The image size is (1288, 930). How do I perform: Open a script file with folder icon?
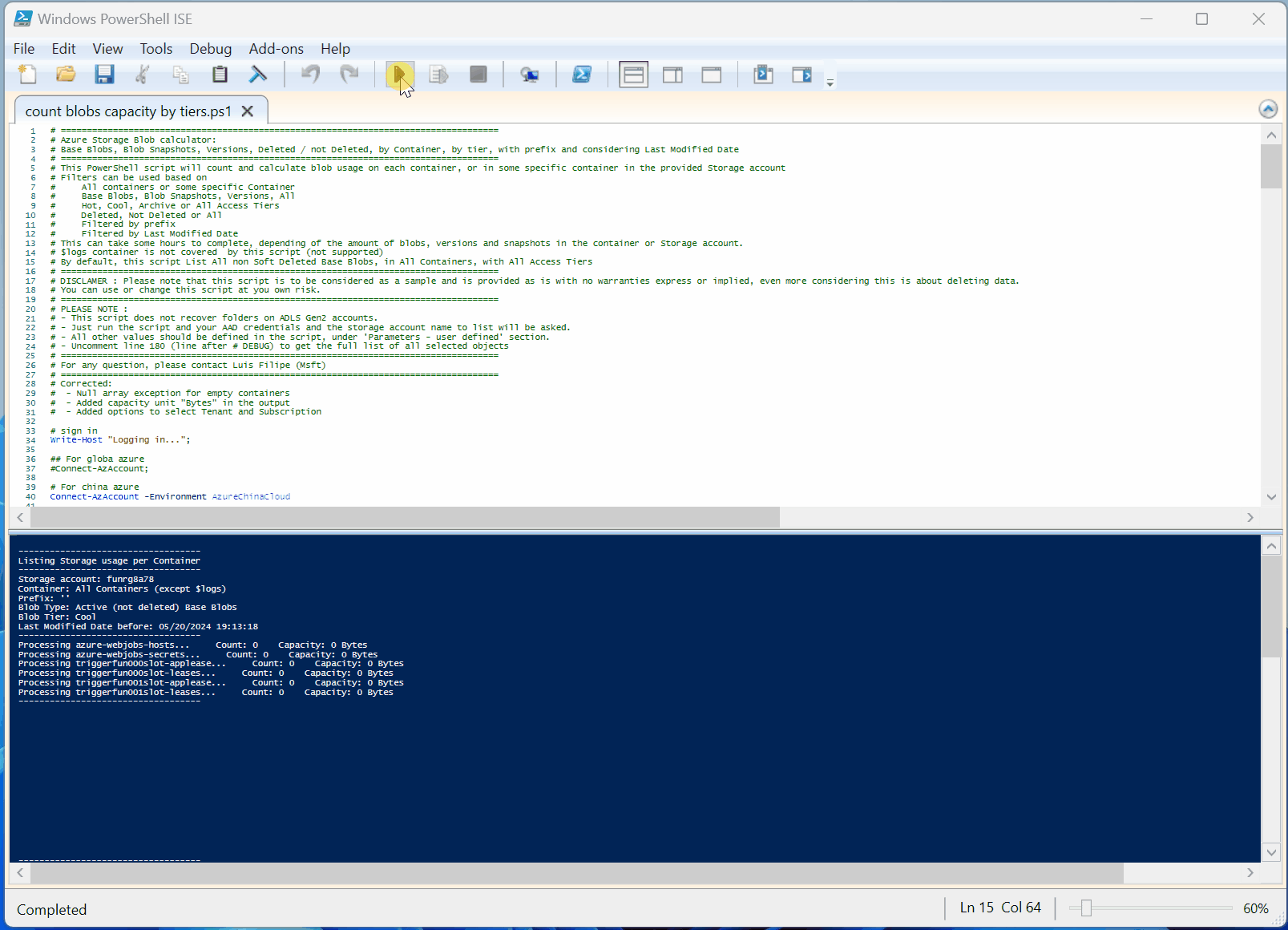(x=66, y=75)
